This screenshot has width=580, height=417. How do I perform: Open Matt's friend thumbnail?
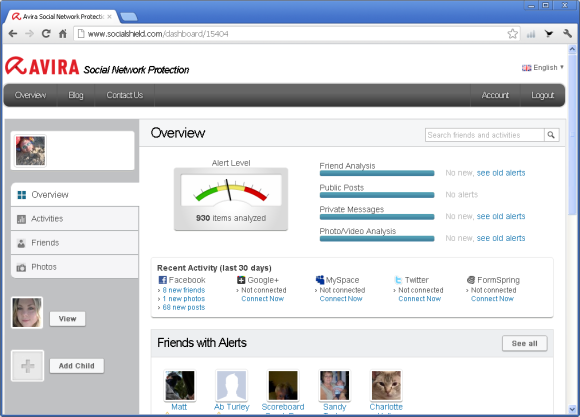coord(180,385)
